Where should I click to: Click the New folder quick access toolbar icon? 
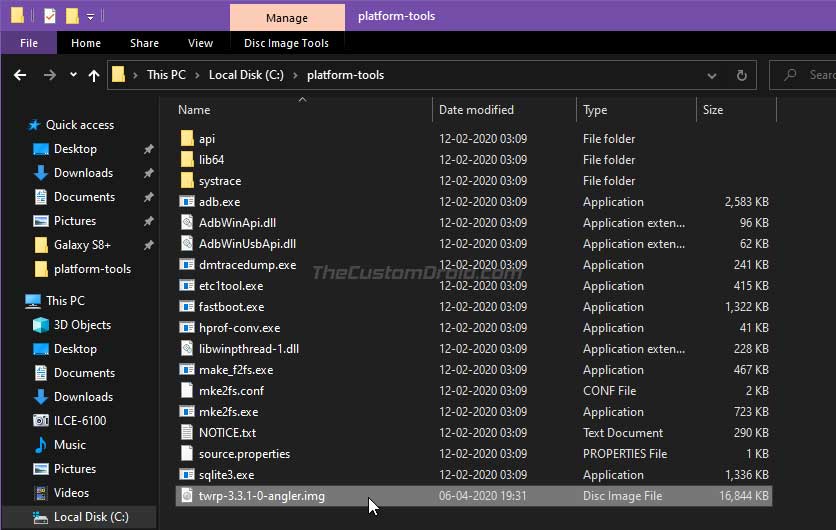click(x=72, y=16)
